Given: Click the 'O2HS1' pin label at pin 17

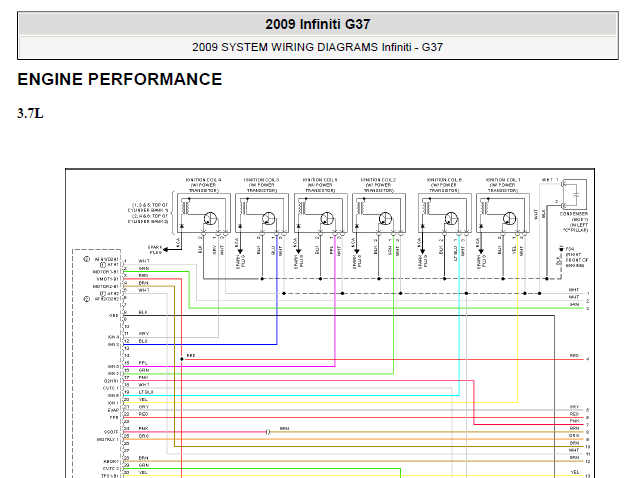Looking at the screenshot, I should pos(111,381).
